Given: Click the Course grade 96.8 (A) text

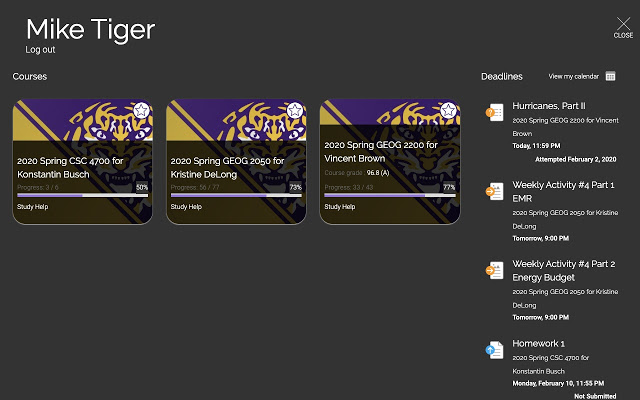Looking at the screenshot, I should pos(357,173).
